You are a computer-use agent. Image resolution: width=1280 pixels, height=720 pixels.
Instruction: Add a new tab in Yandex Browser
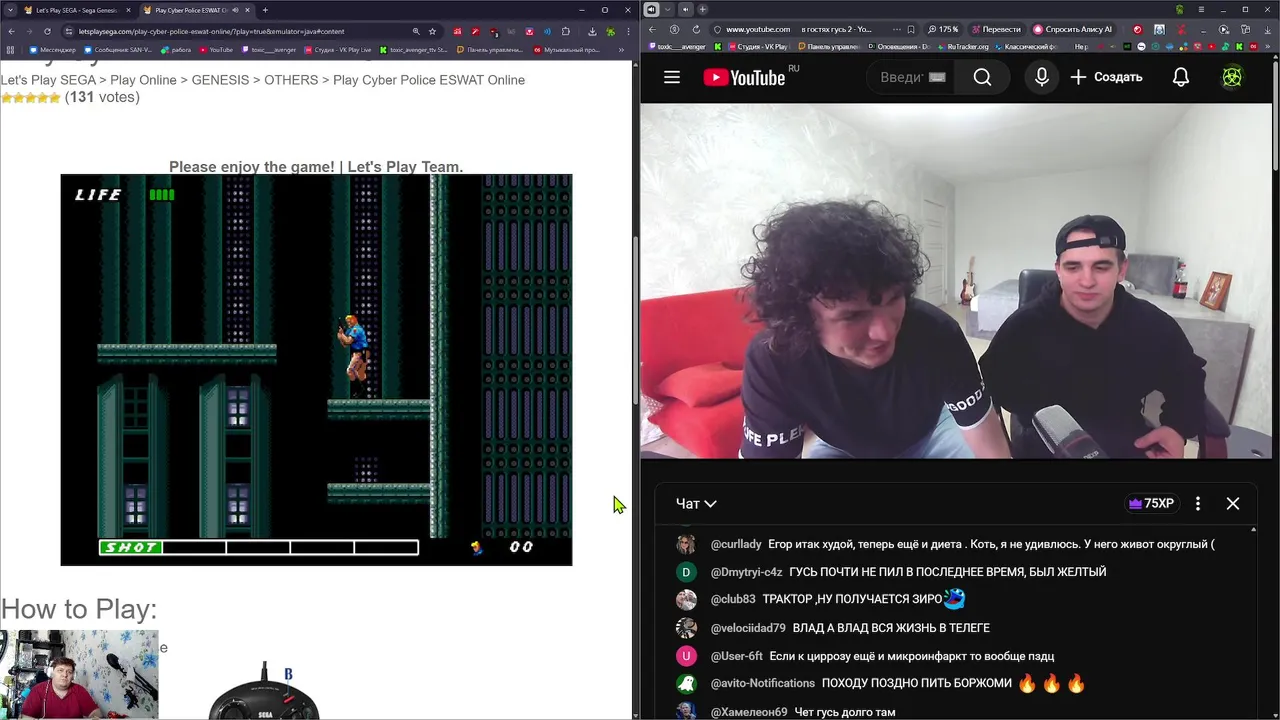702,9
